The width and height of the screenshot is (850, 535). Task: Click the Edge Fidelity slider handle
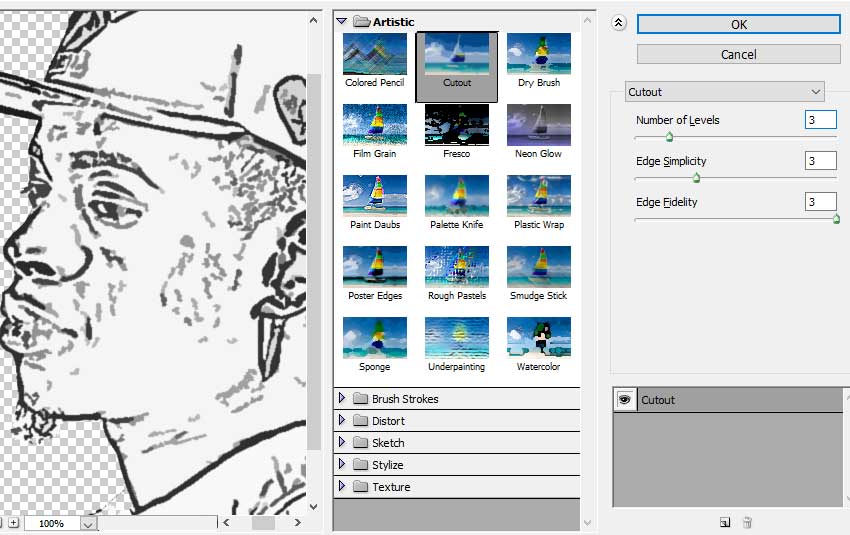836,219
